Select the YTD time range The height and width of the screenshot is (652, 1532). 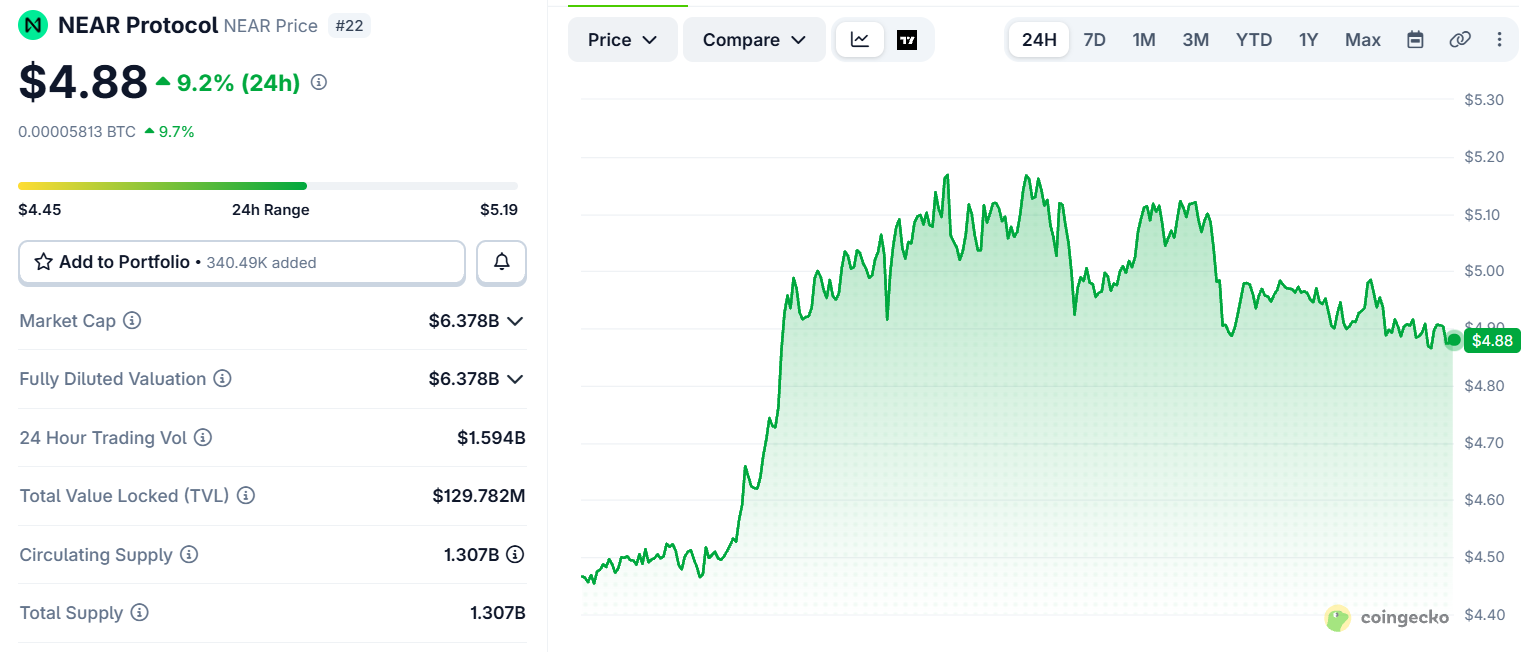pyautogui.click(x=1254, y=40)
